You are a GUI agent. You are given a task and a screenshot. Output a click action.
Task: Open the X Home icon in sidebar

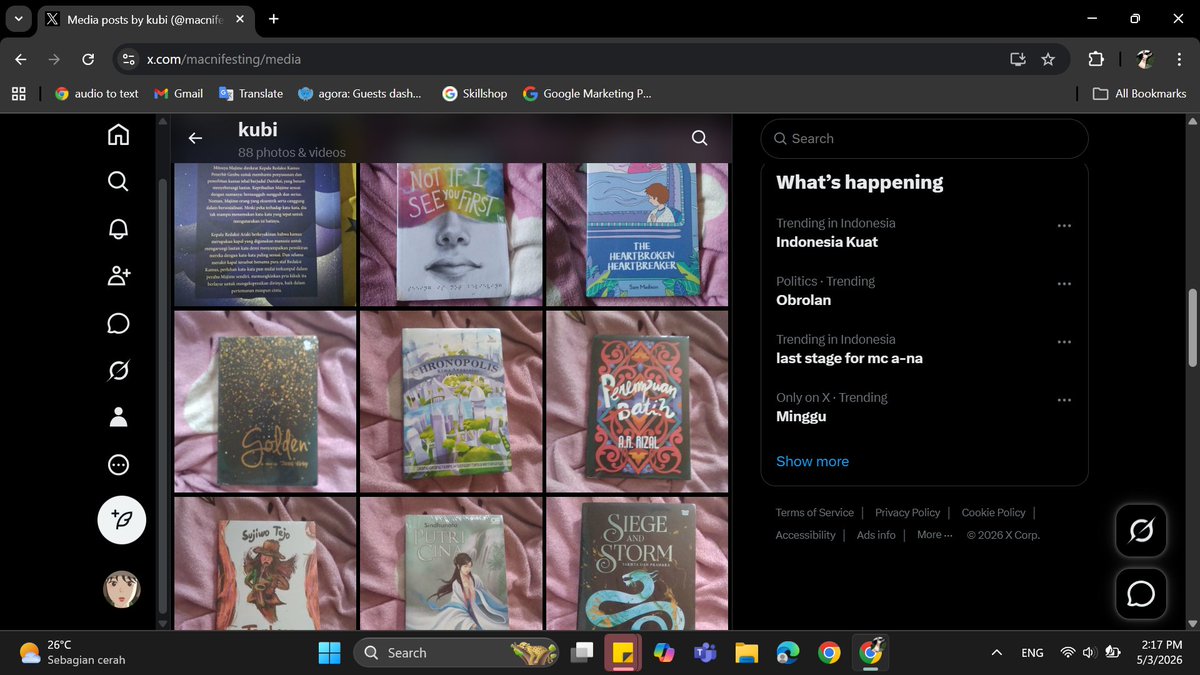[x=118, y=134]
